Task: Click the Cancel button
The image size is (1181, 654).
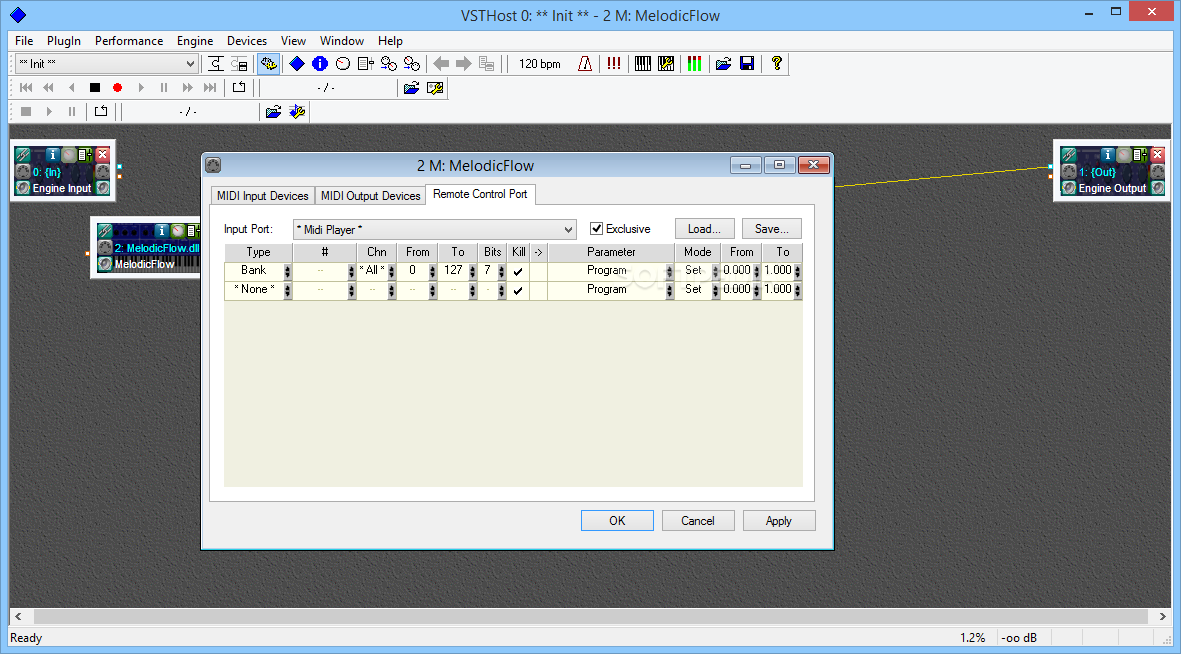Action: (697, 521)
